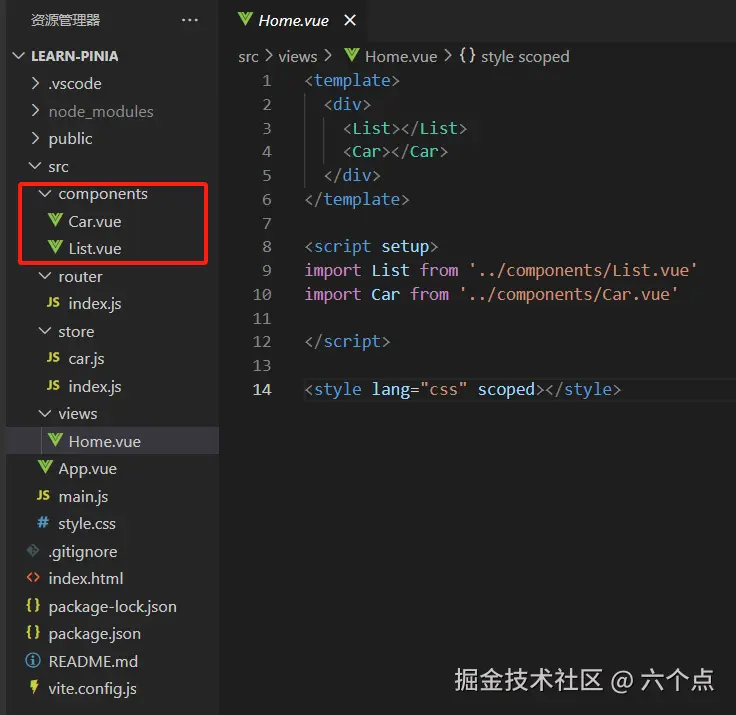Click the JS icon beside car.js
The width and height of the screenshot is (736, 715).
pyautogui.click(x=54, y=358)
